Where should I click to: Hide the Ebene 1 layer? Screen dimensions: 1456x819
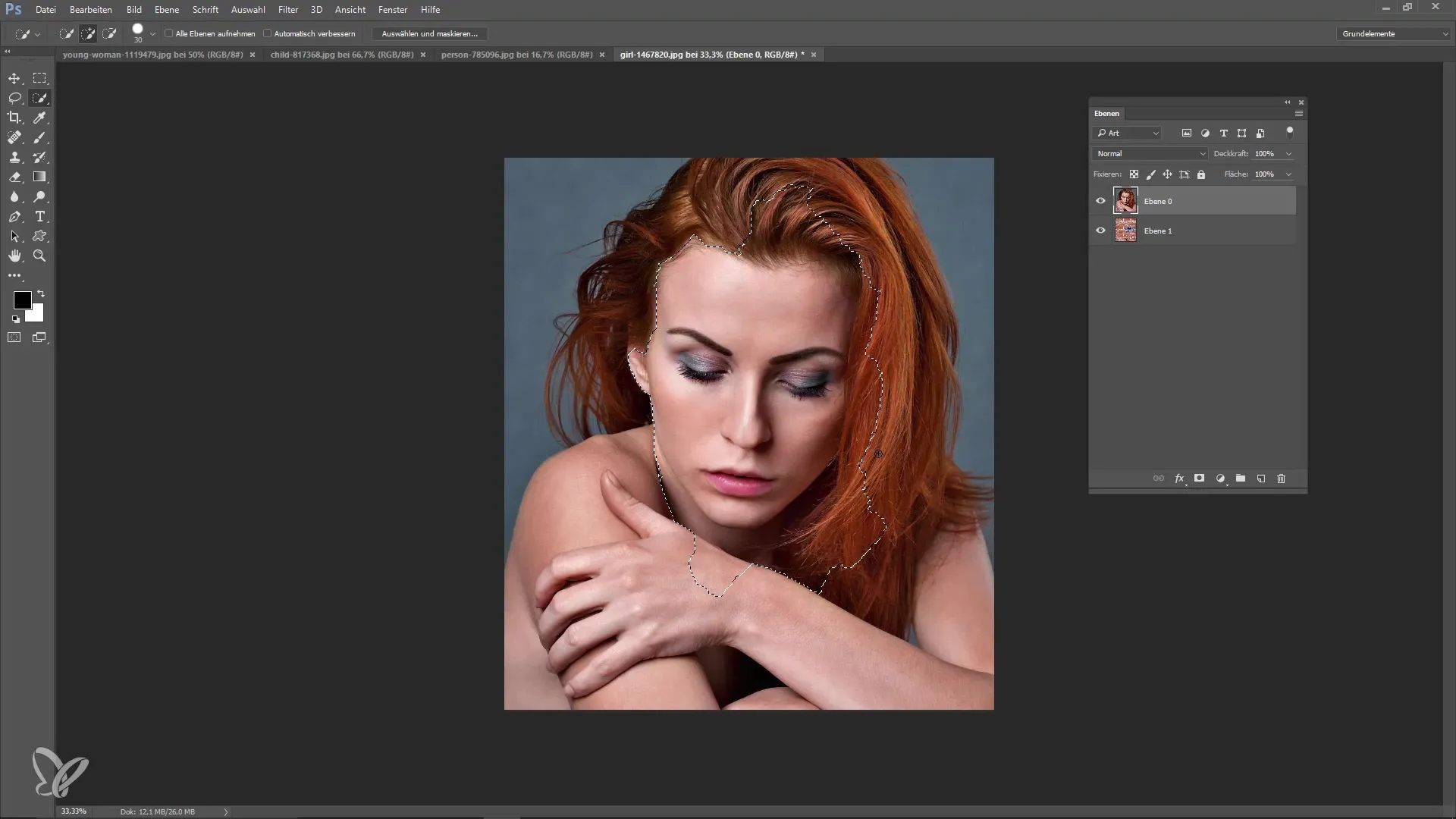pyautogui.click(x=1100, y=231)
